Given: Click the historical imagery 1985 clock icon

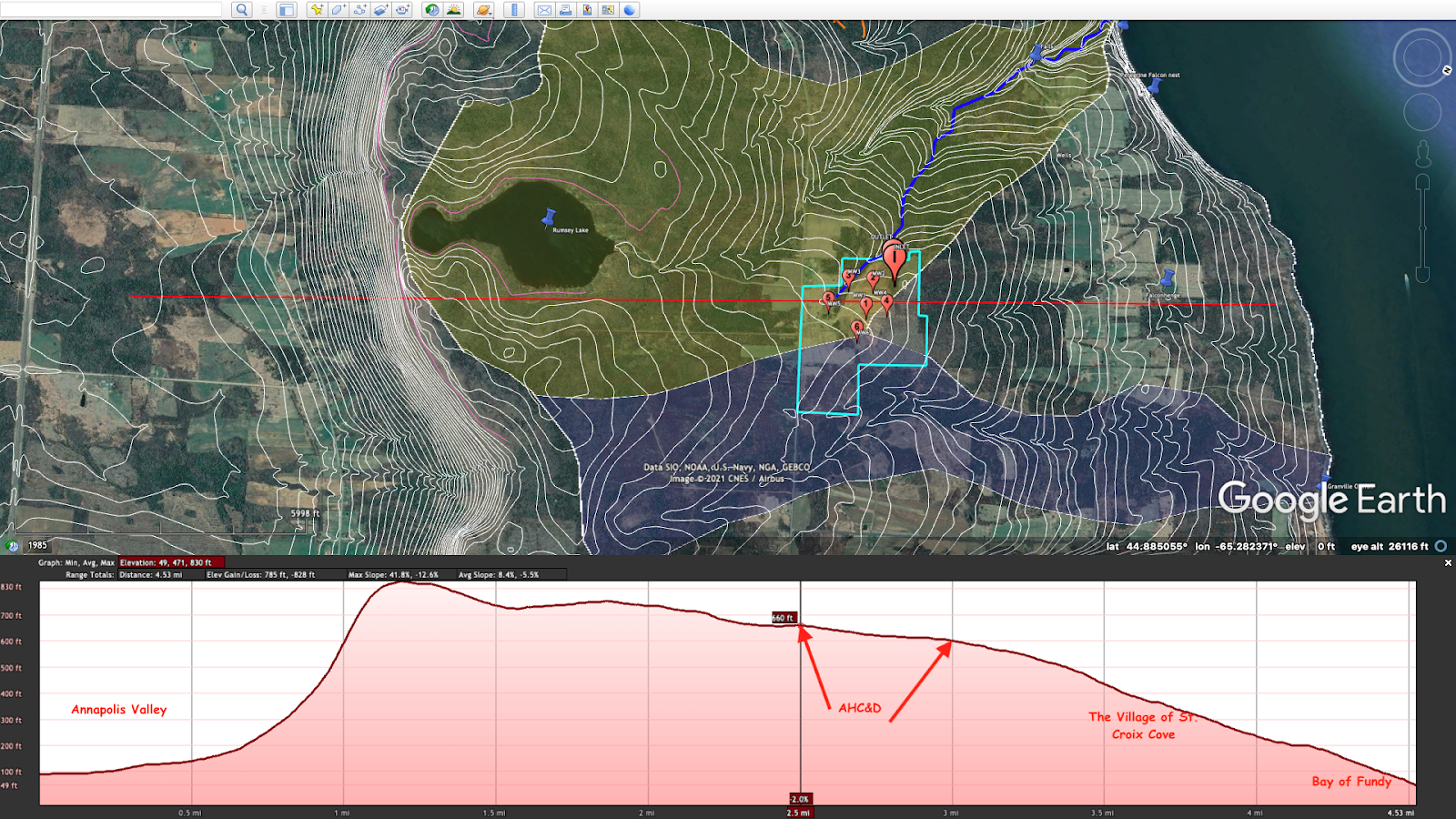Looking at the screenshot, I should click(x=12, y=545).
